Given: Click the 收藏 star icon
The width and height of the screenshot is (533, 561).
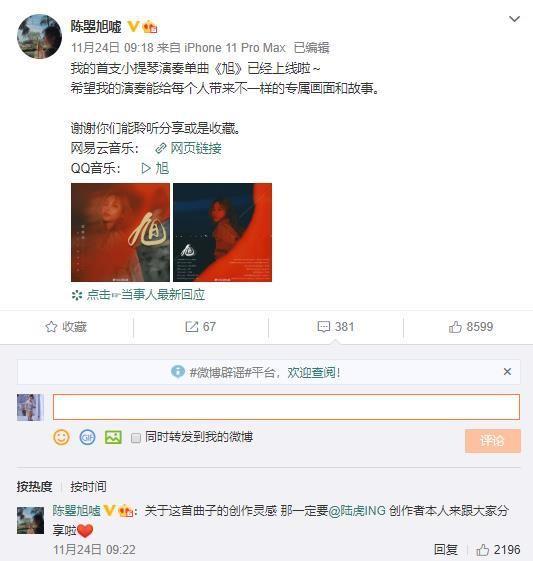Looking at the screenshot, I should [x=51, y=327].
